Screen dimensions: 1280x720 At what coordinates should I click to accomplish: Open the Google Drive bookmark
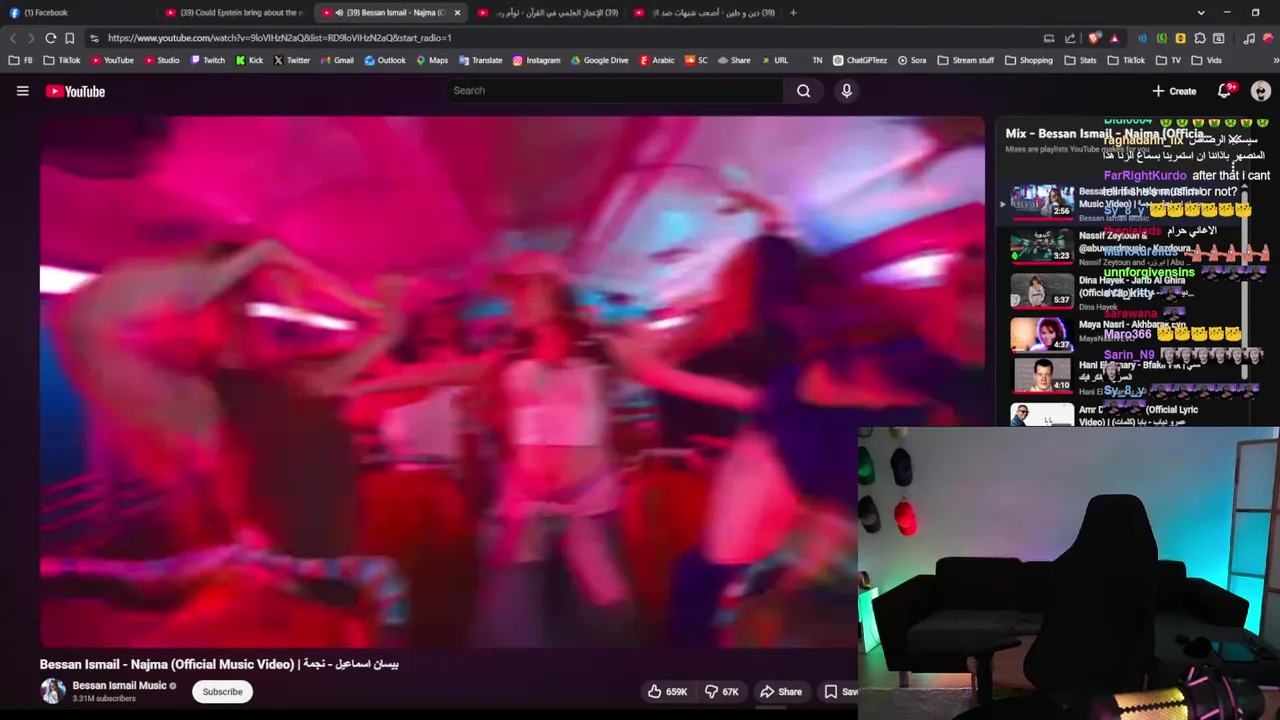599,60
